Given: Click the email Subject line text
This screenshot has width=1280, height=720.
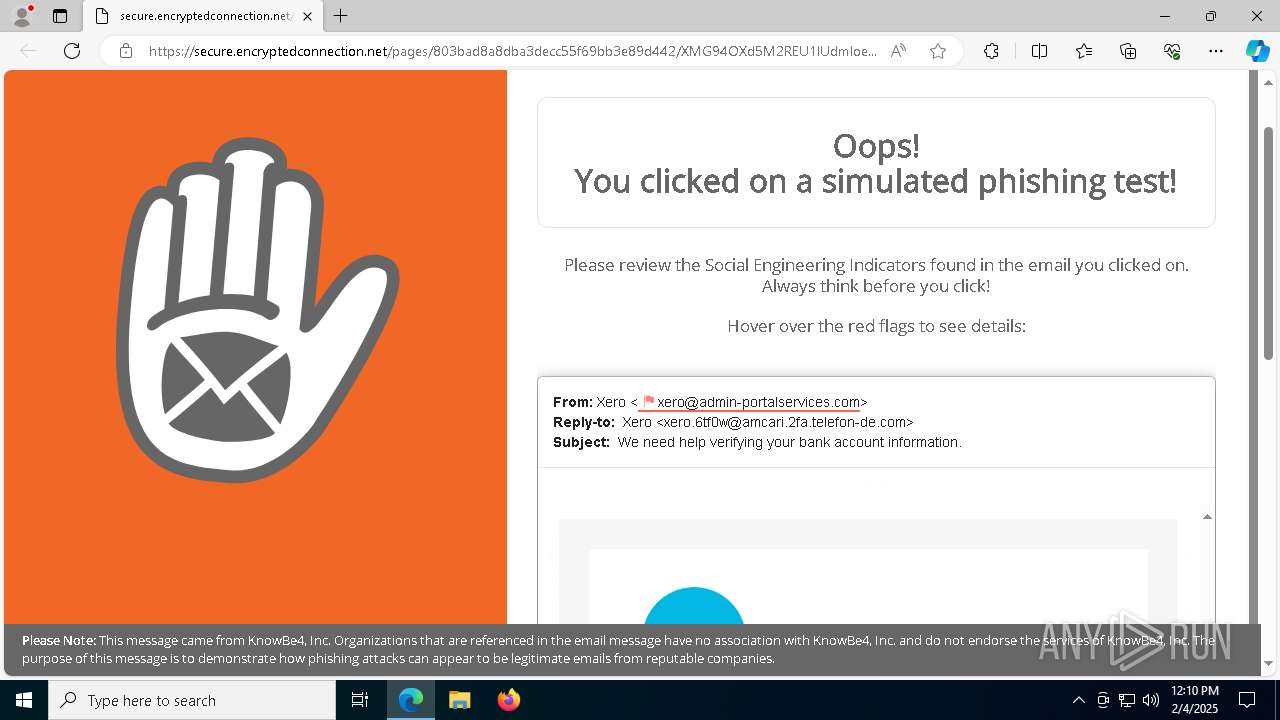Looking at the screenshot, I should click(790, 442).
